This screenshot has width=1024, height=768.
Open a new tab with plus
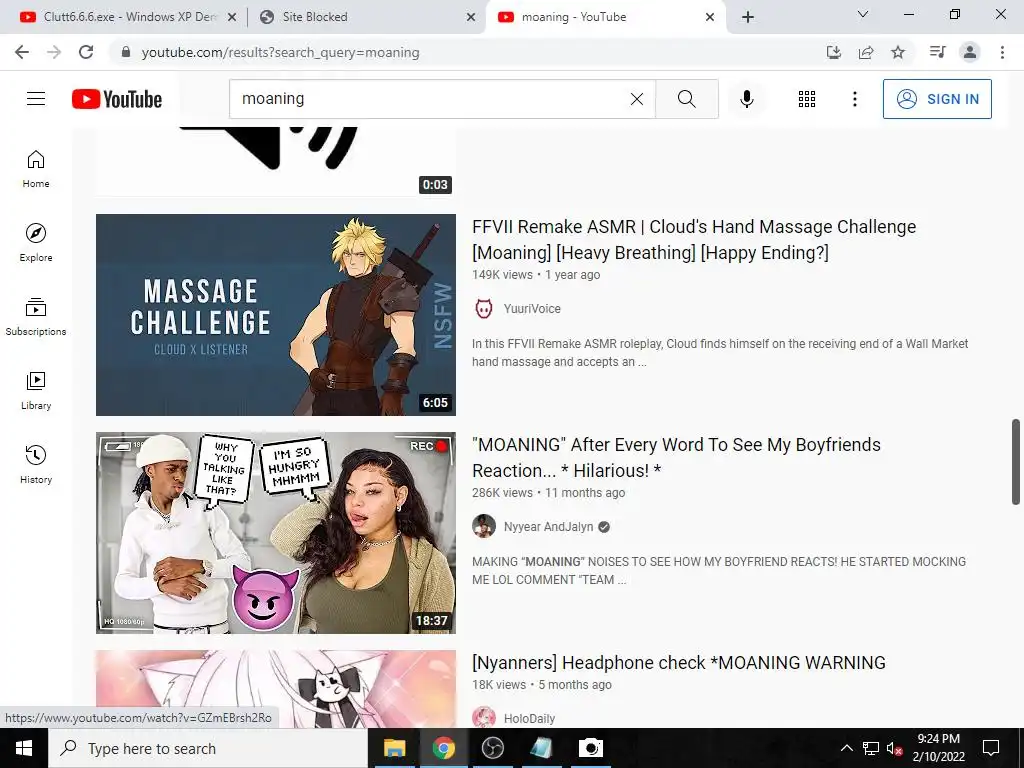pyautogui.click(x=748, y=17)
